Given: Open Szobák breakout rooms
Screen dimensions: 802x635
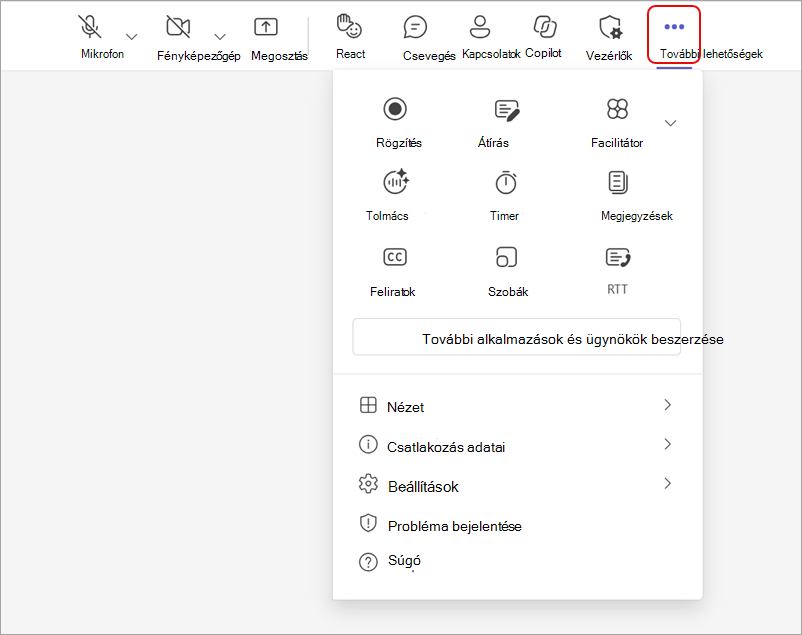Looking at the screenshot, I should tap(506, 257).
